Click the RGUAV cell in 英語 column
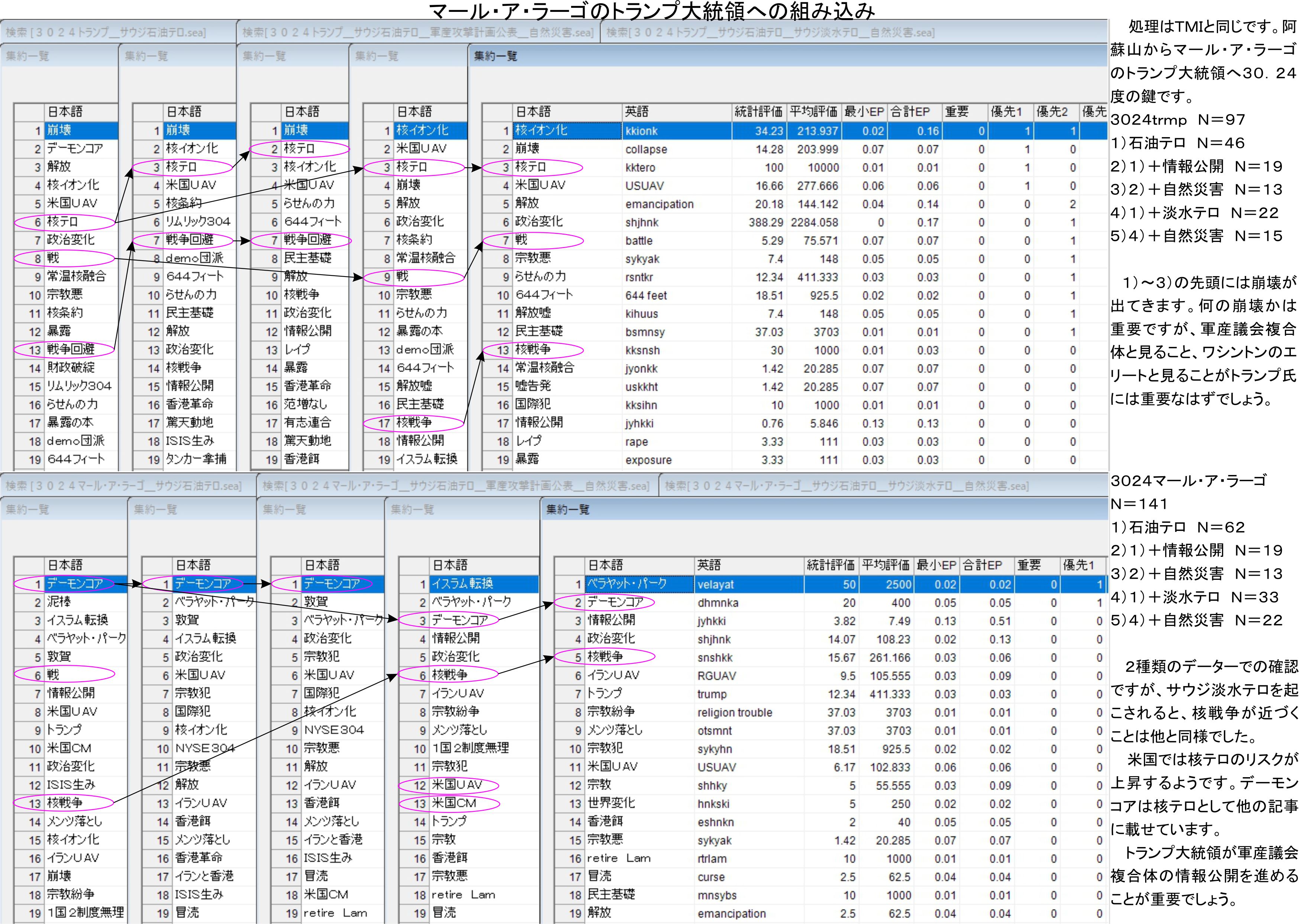The width and height of the screenshot is (1299, 924). 716,676
